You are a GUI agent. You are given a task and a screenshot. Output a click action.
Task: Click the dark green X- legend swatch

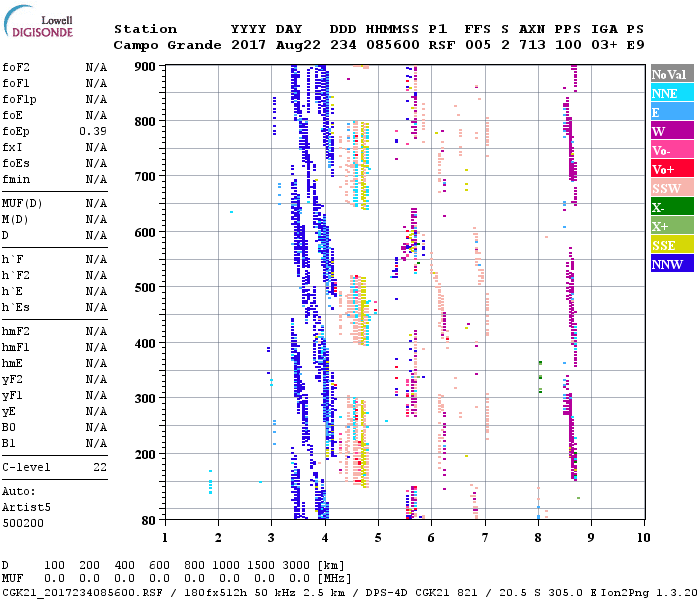pos(670,207)
